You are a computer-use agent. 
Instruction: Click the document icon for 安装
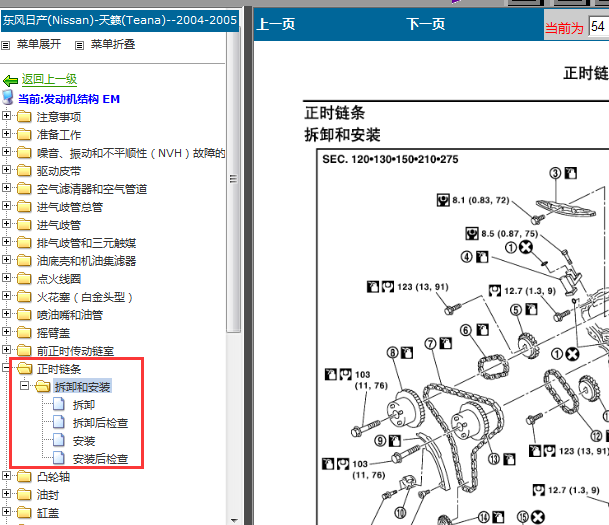click(x=59, y=440)
